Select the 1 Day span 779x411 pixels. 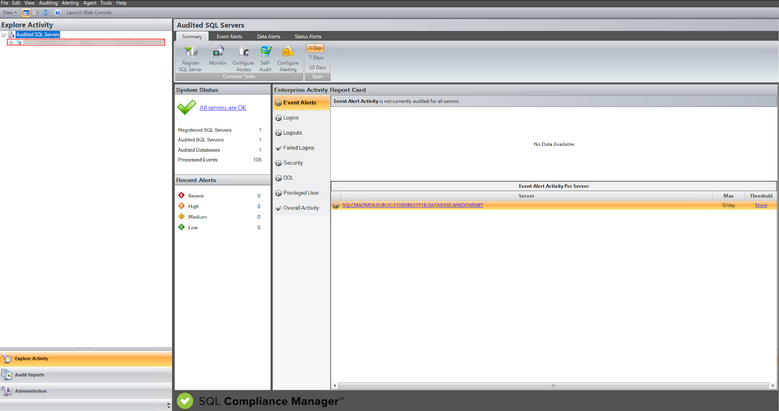pos(315,48)
